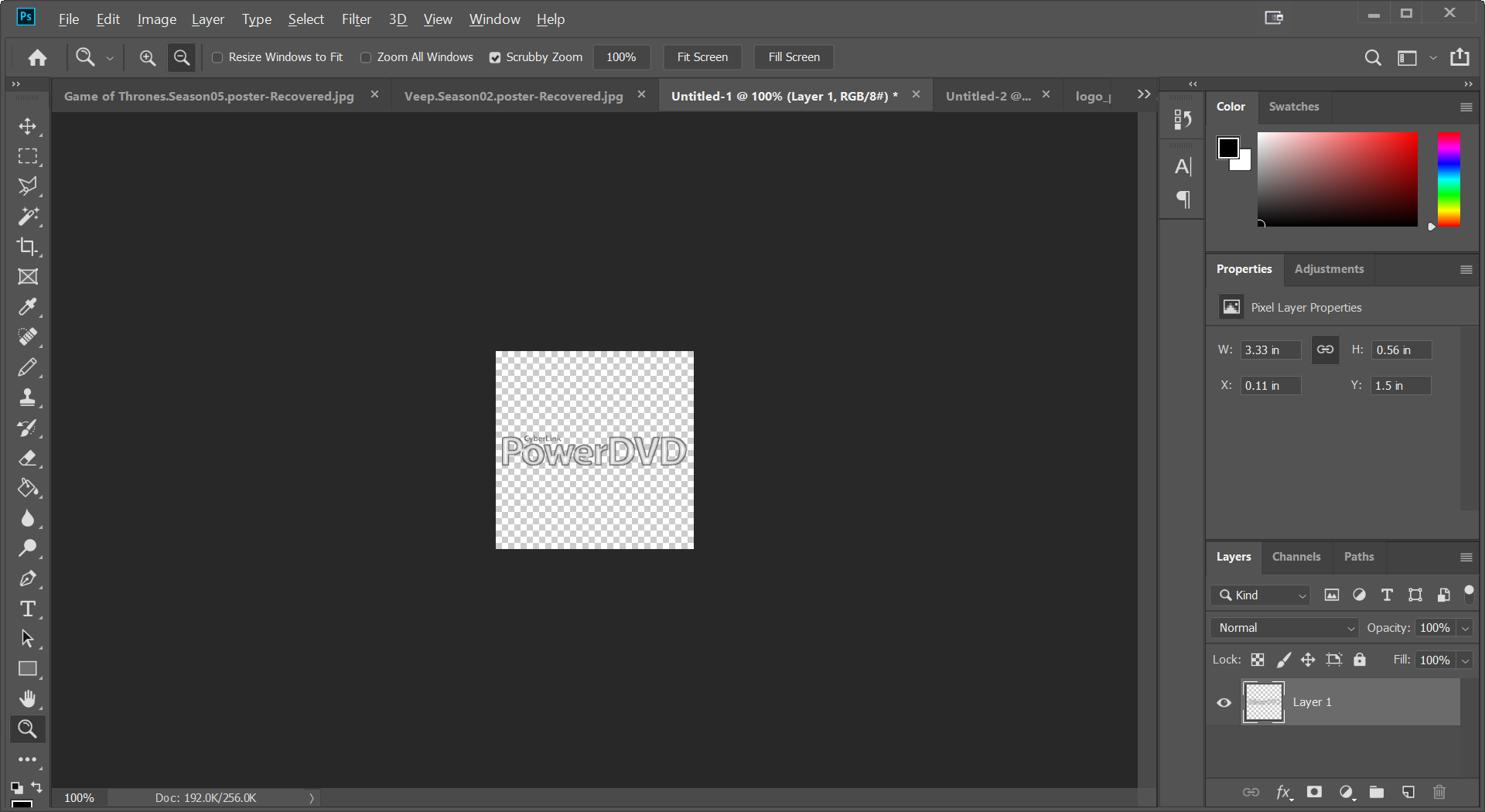Choose the Zoom In mode icon

tap(147, 57)
